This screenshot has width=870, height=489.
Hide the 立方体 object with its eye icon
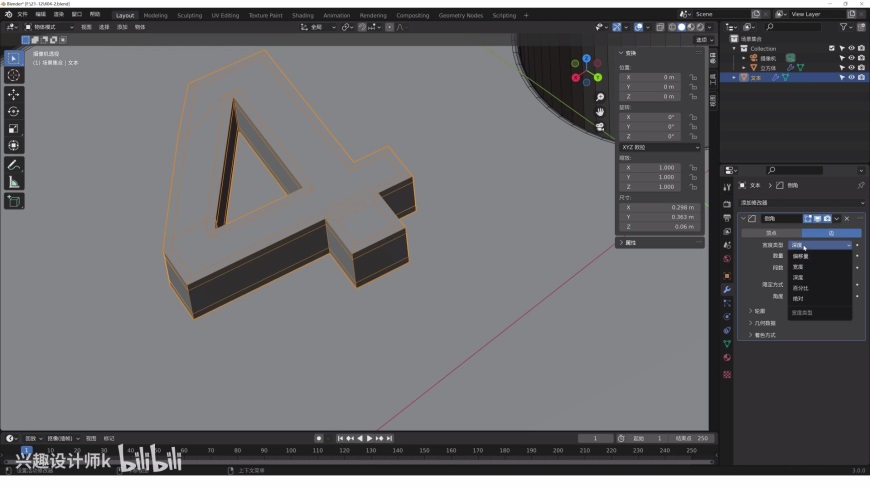tap(852, 68)
